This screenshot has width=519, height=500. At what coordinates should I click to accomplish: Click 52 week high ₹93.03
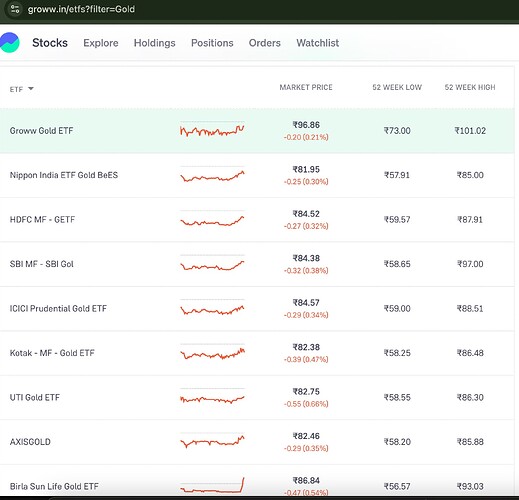[x=470, y=486]
